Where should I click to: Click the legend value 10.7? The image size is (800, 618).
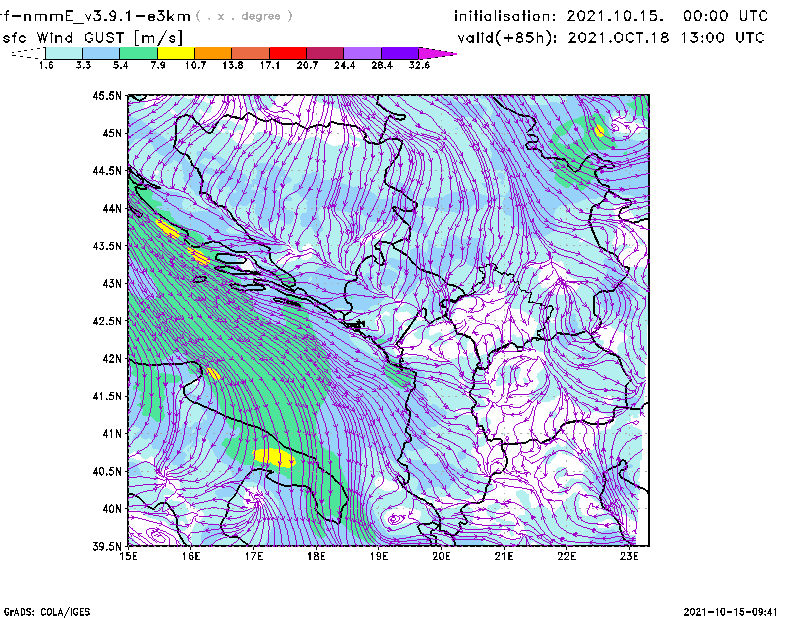point(195,65)
